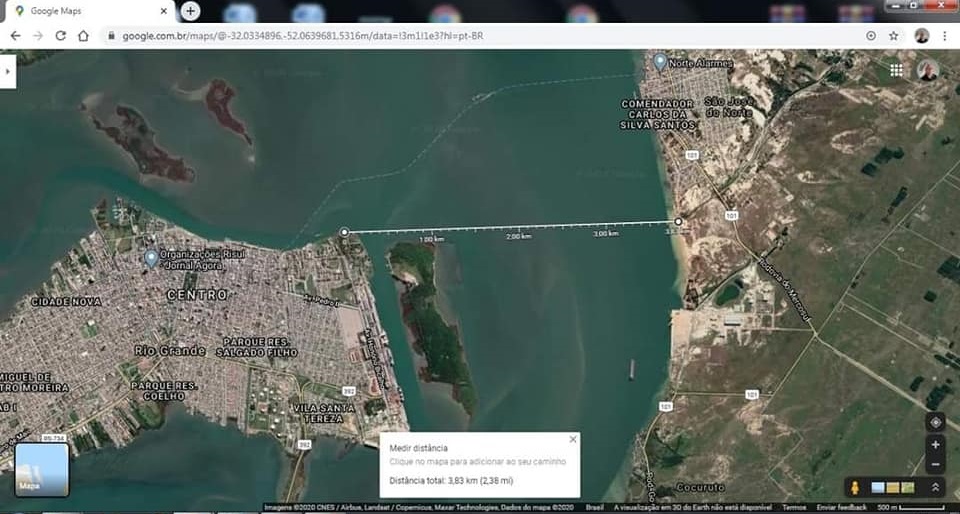Expand the imagery strip with double chevron
Viewport: 960px width, 514px height.
pos(936,487)
